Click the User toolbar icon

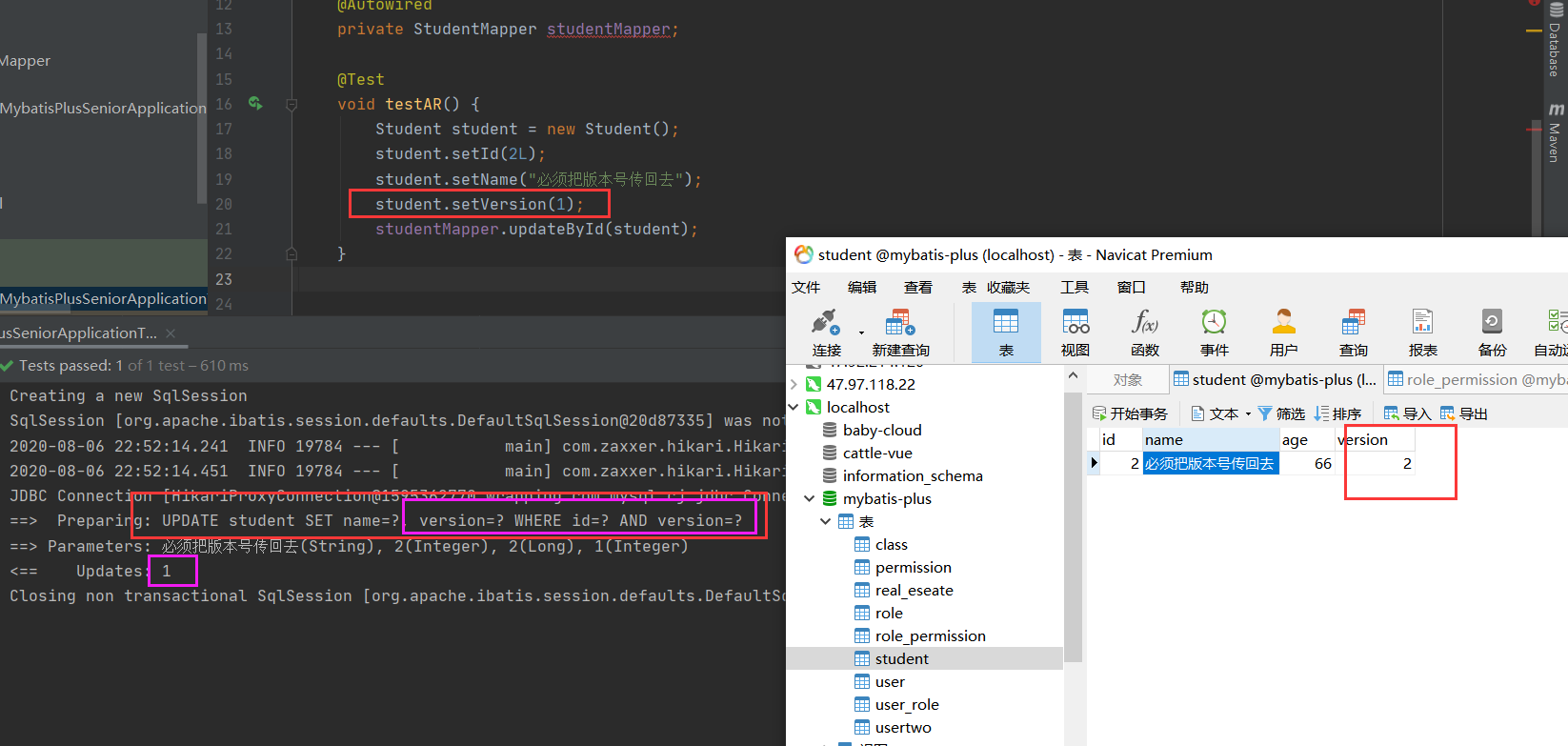[x=1284, y=333]
